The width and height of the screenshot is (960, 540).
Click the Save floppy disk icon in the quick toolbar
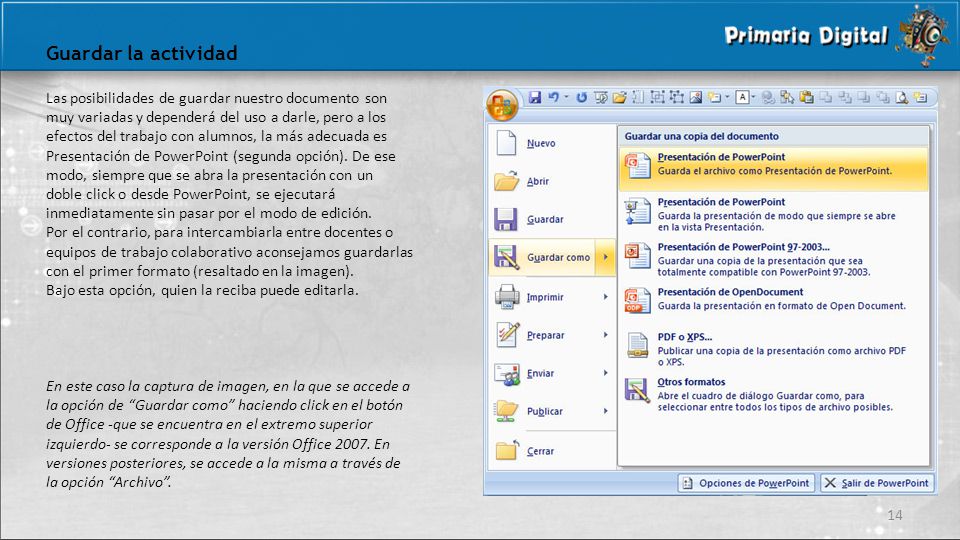click(x=535, y=97)
